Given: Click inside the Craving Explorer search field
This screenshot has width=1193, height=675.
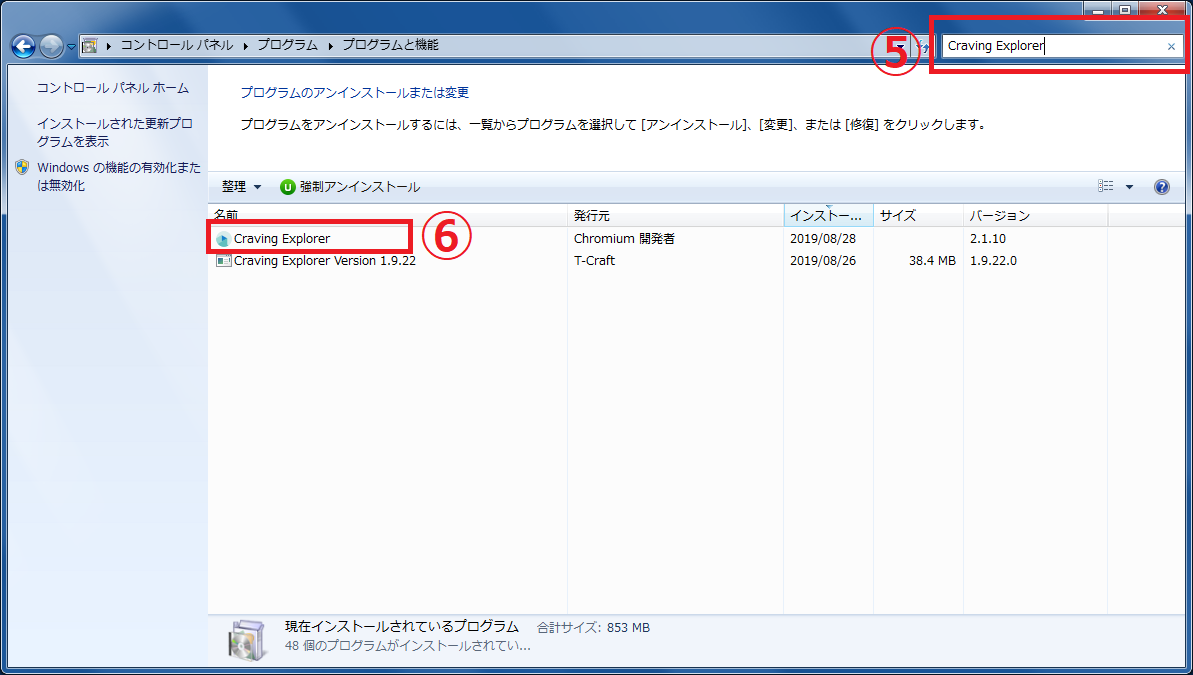Looking at the screenshot, I should coord(1050,45).
